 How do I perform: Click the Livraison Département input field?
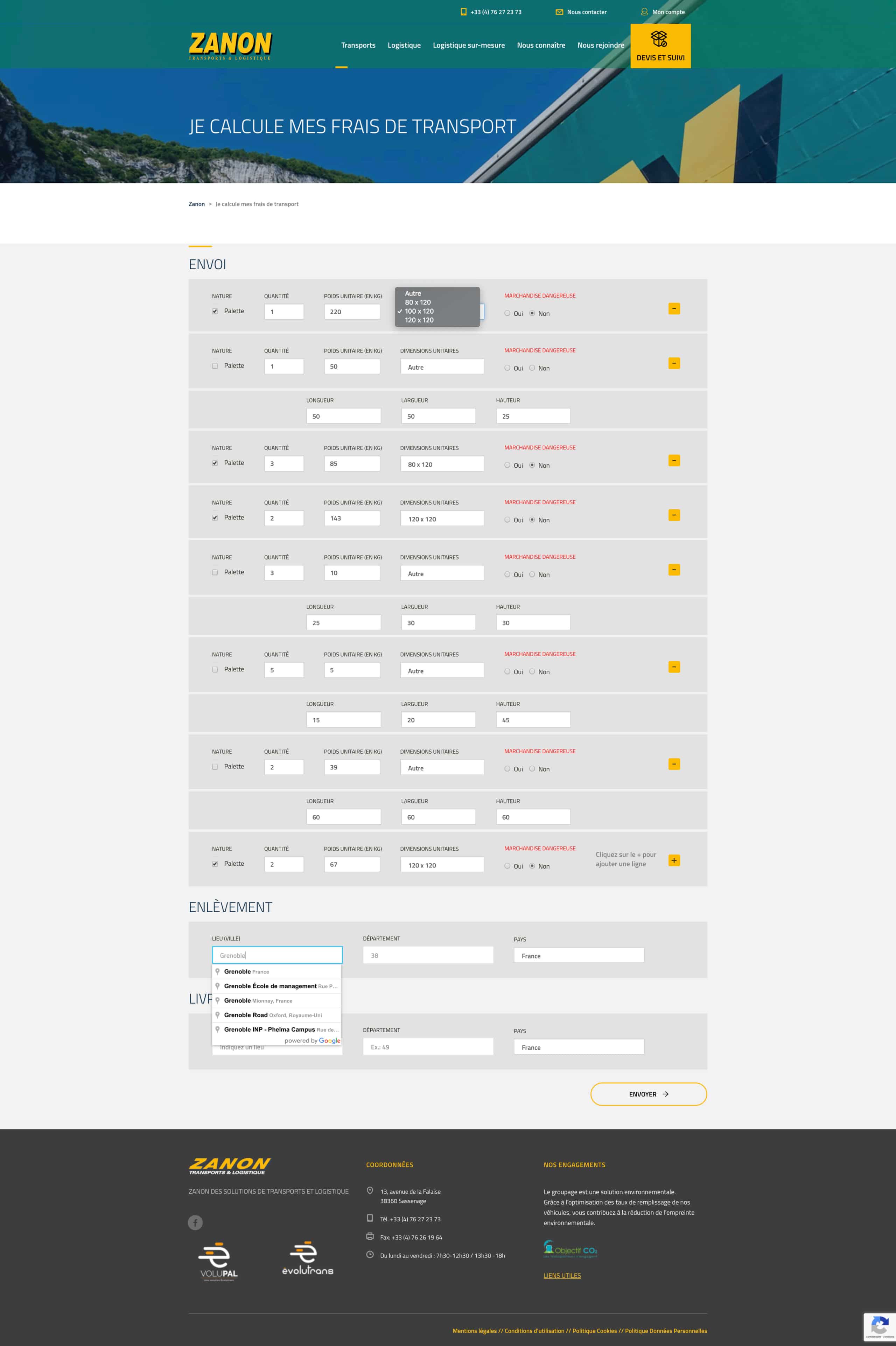click(x=427, y=1047)
